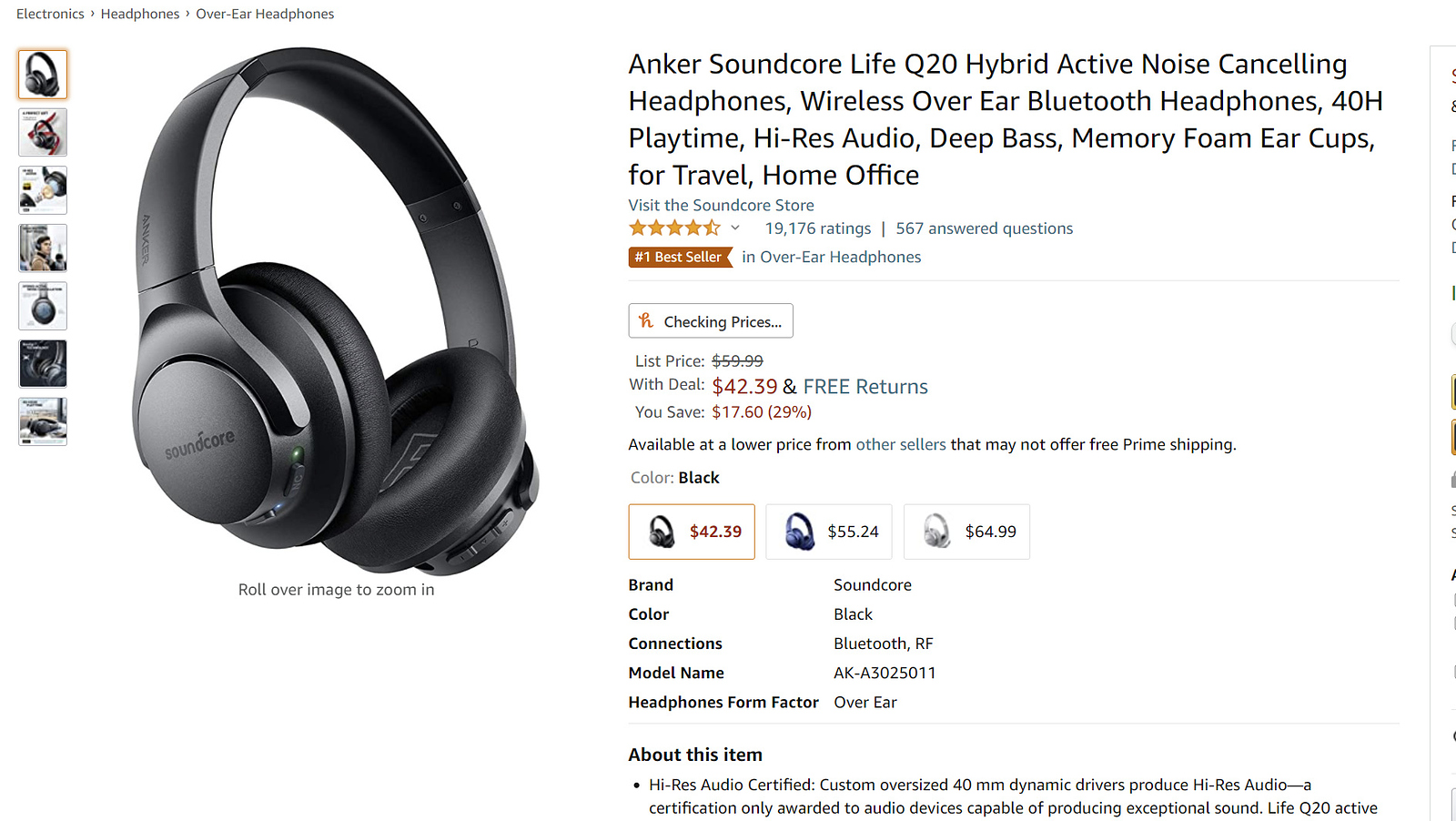1456x821 pixels.
Task: View 567 answered questions
Action: (984, 228)
